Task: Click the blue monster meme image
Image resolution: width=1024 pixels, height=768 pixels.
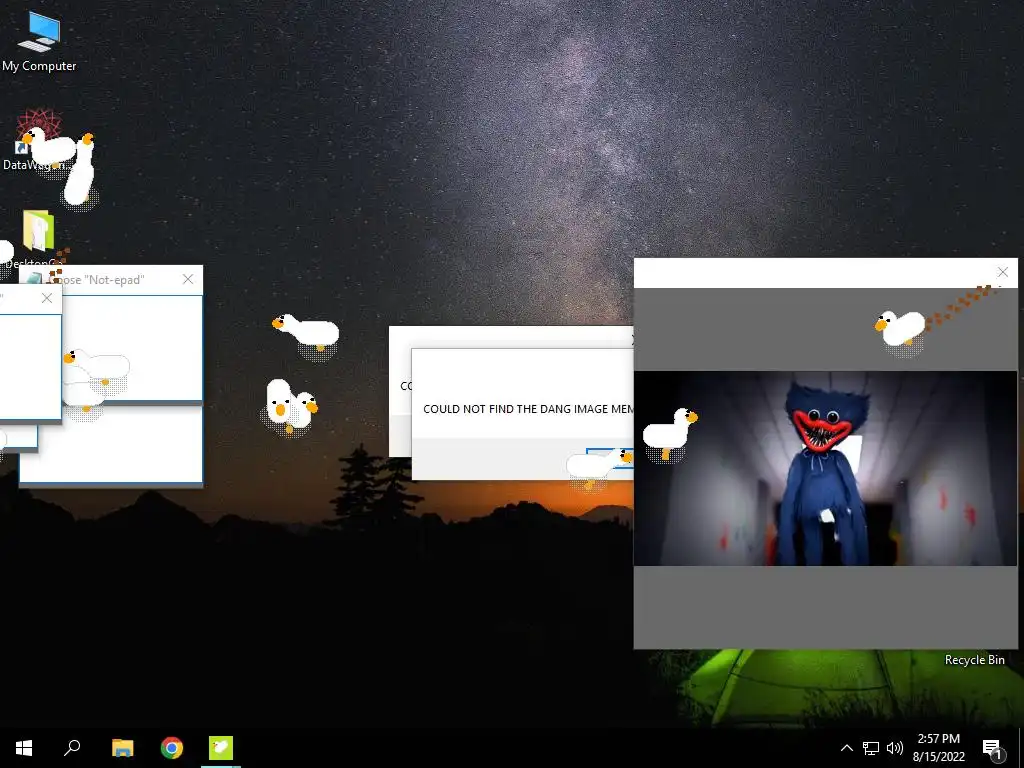Action: coord(825,468)
